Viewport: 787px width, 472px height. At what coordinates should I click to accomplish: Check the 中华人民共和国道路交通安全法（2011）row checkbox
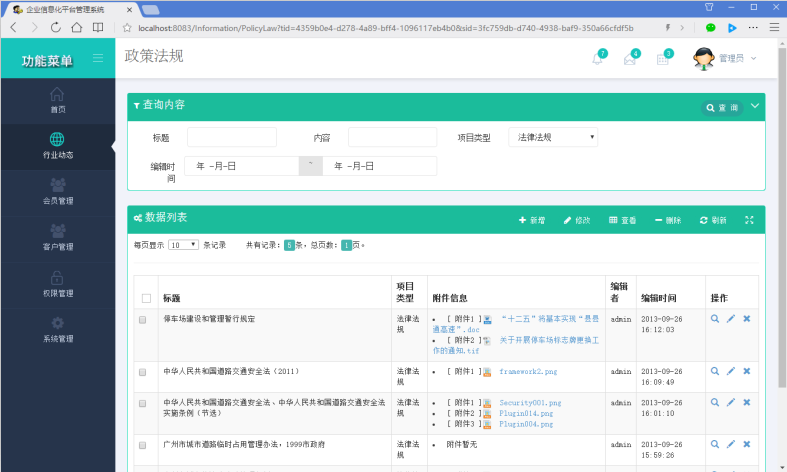click(x=143, y=372)
